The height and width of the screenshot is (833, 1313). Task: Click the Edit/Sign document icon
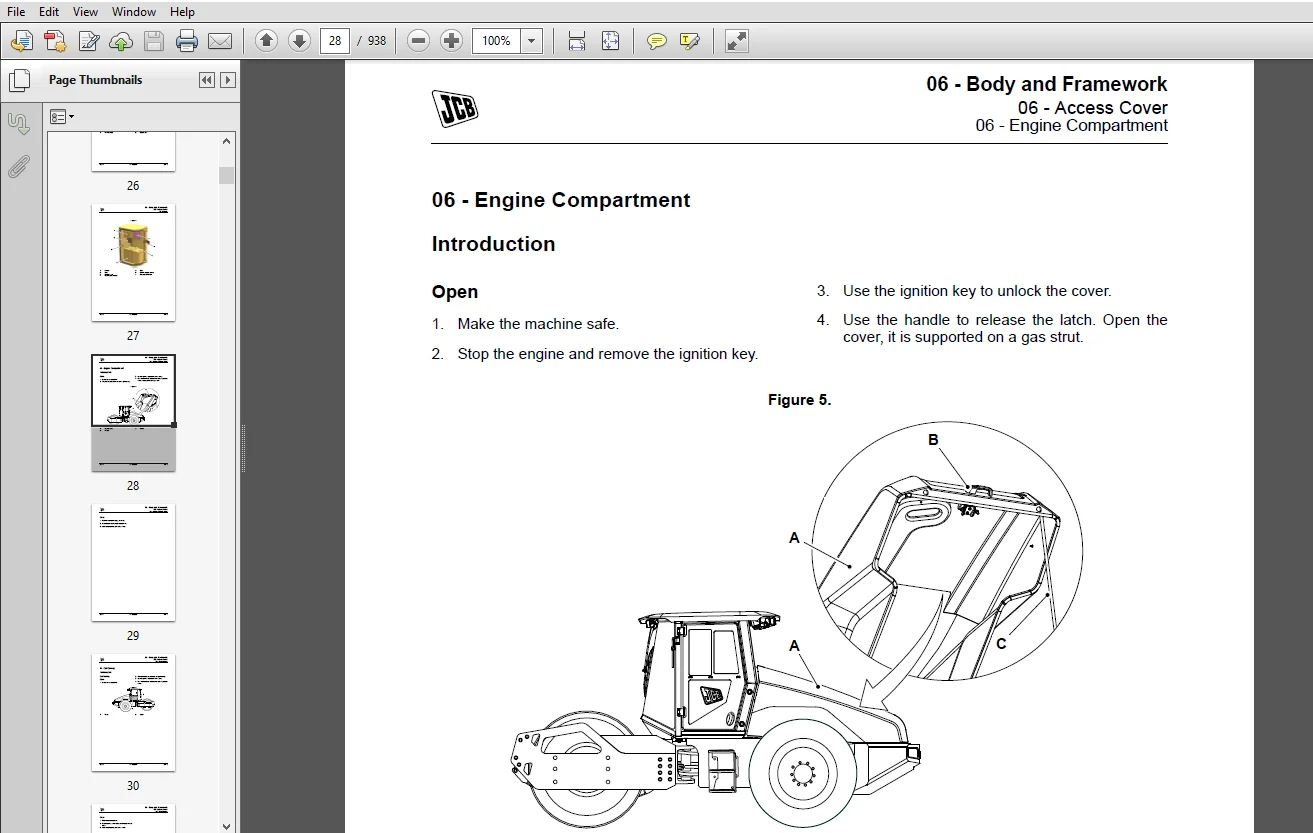pyautogui.click(x=88, y=41)
